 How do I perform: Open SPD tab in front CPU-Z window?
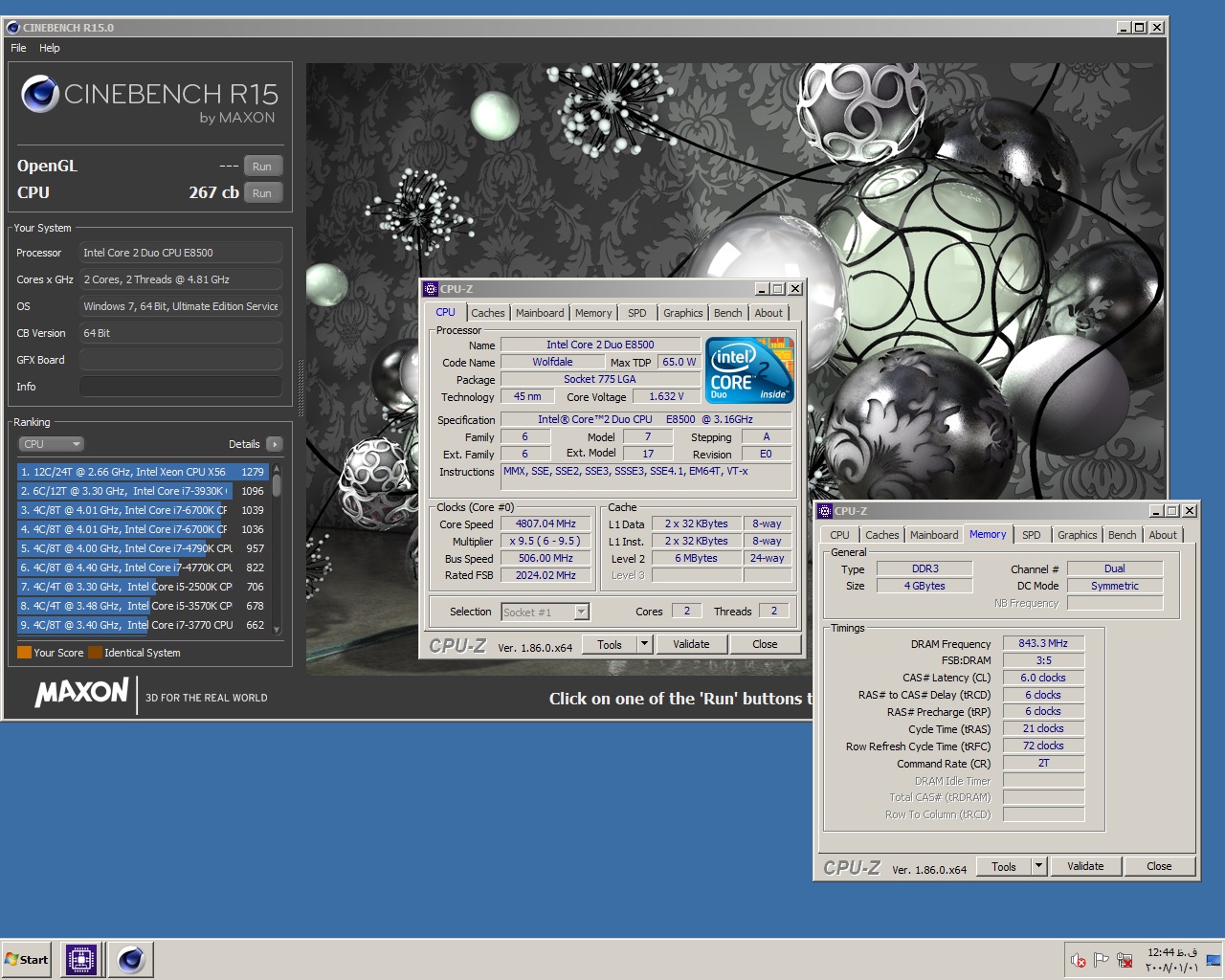637,313
